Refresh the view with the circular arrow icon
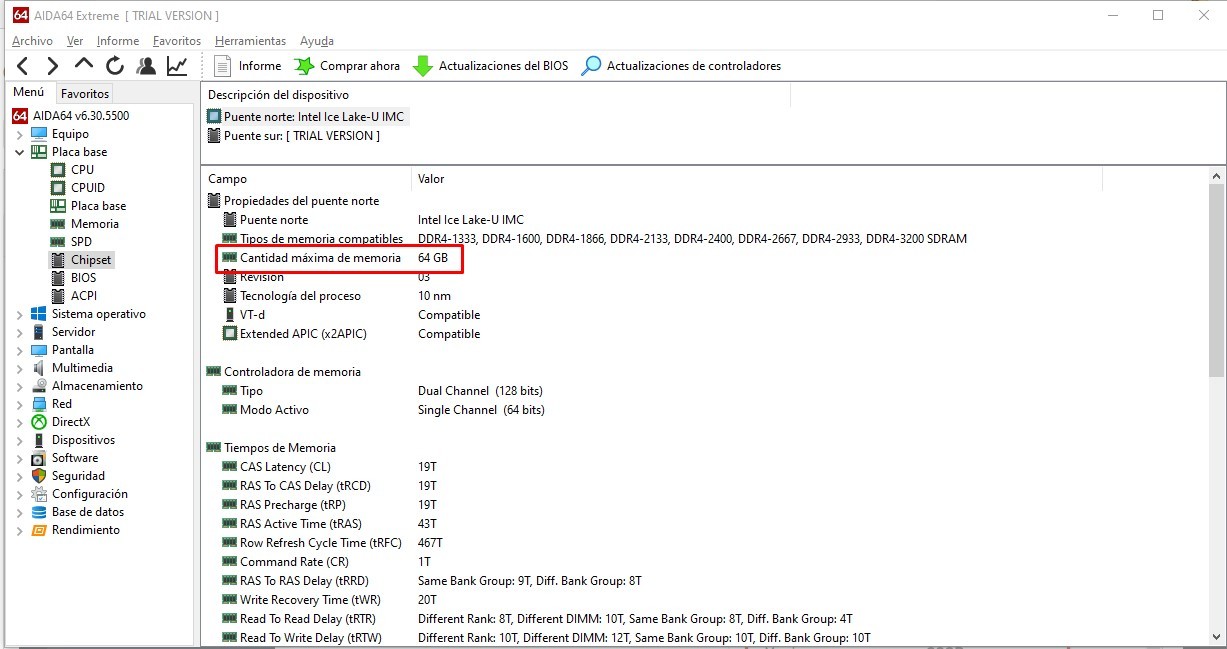This screenshot has height=649, width=1227. 115,66
